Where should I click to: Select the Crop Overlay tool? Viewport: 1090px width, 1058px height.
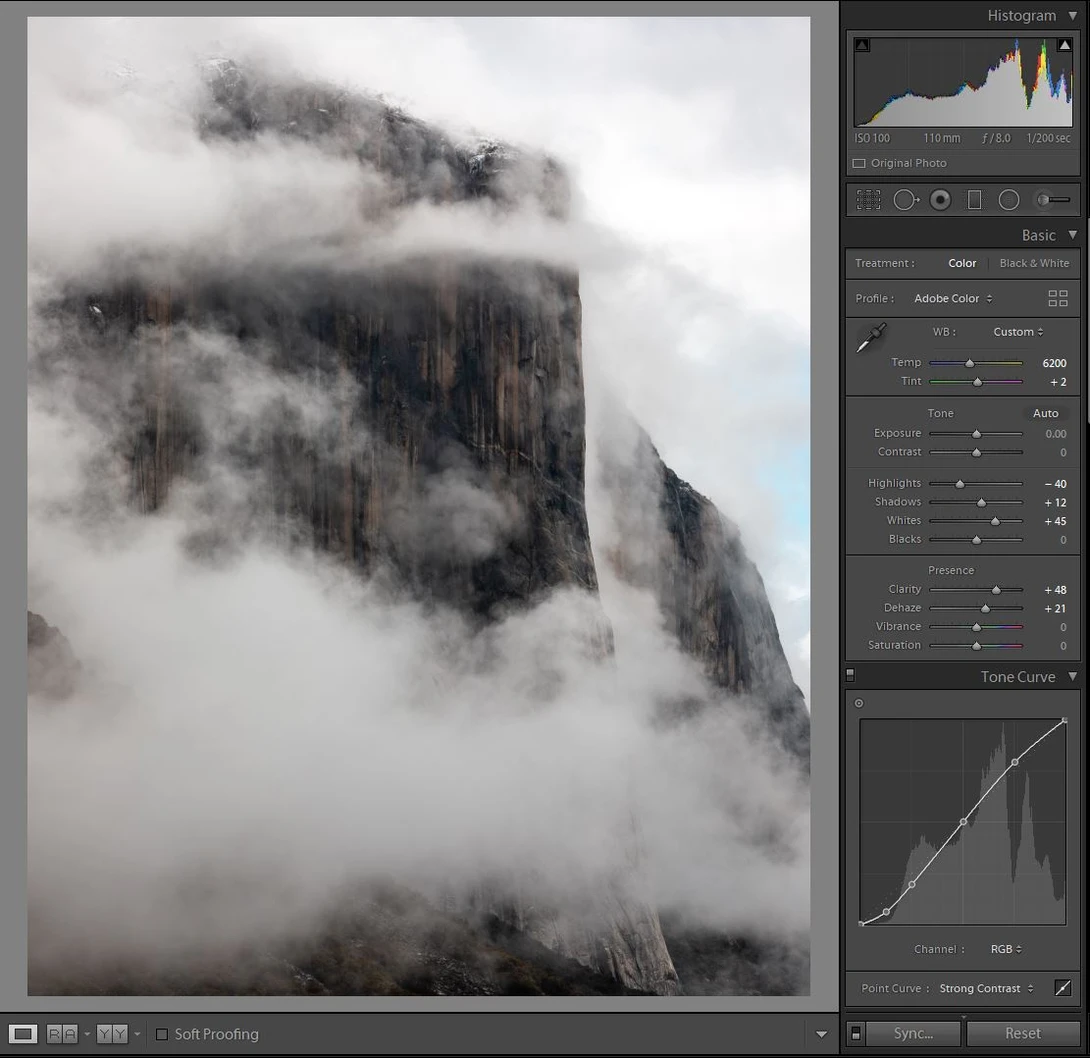(x=868, y=200)
